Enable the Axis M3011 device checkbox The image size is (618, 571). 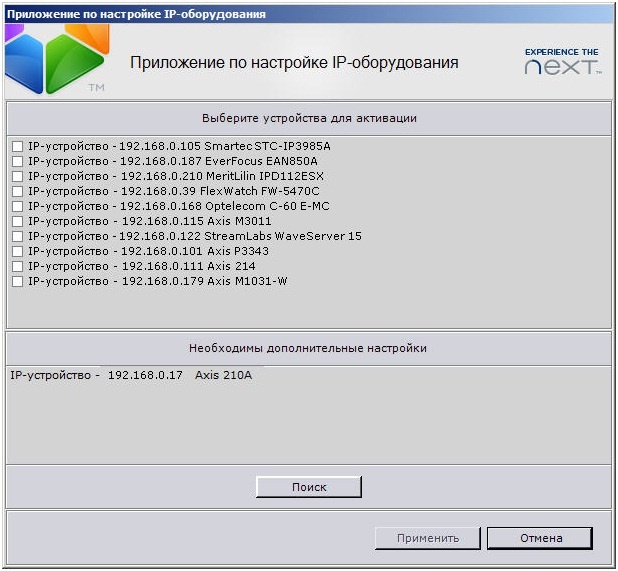(x=17, y=221)
